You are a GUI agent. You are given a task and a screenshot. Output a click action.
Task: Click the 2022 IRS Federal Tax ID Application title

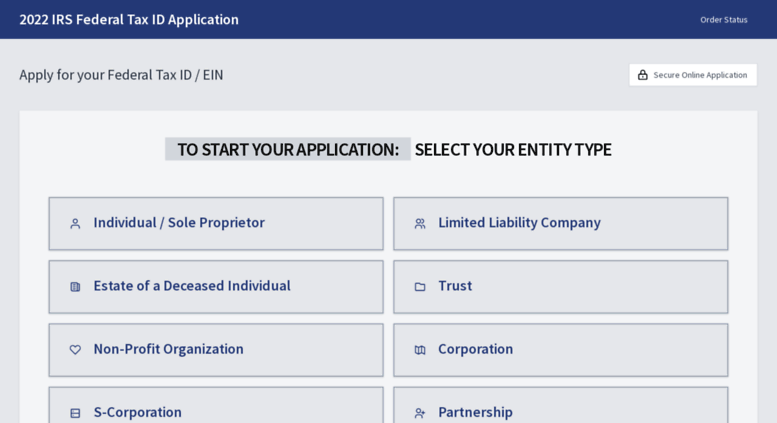(129, 19)
